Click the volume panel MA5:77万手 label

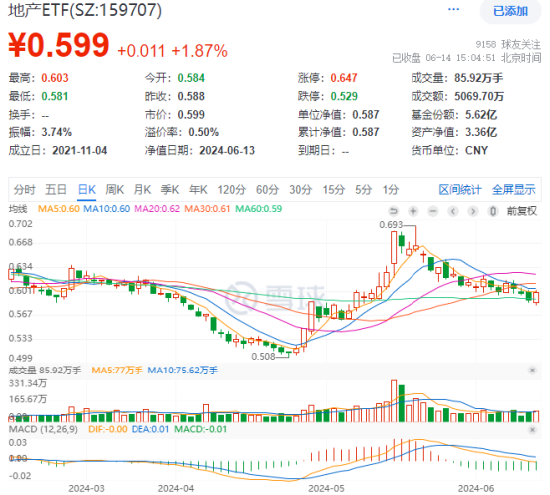point(117,370)
